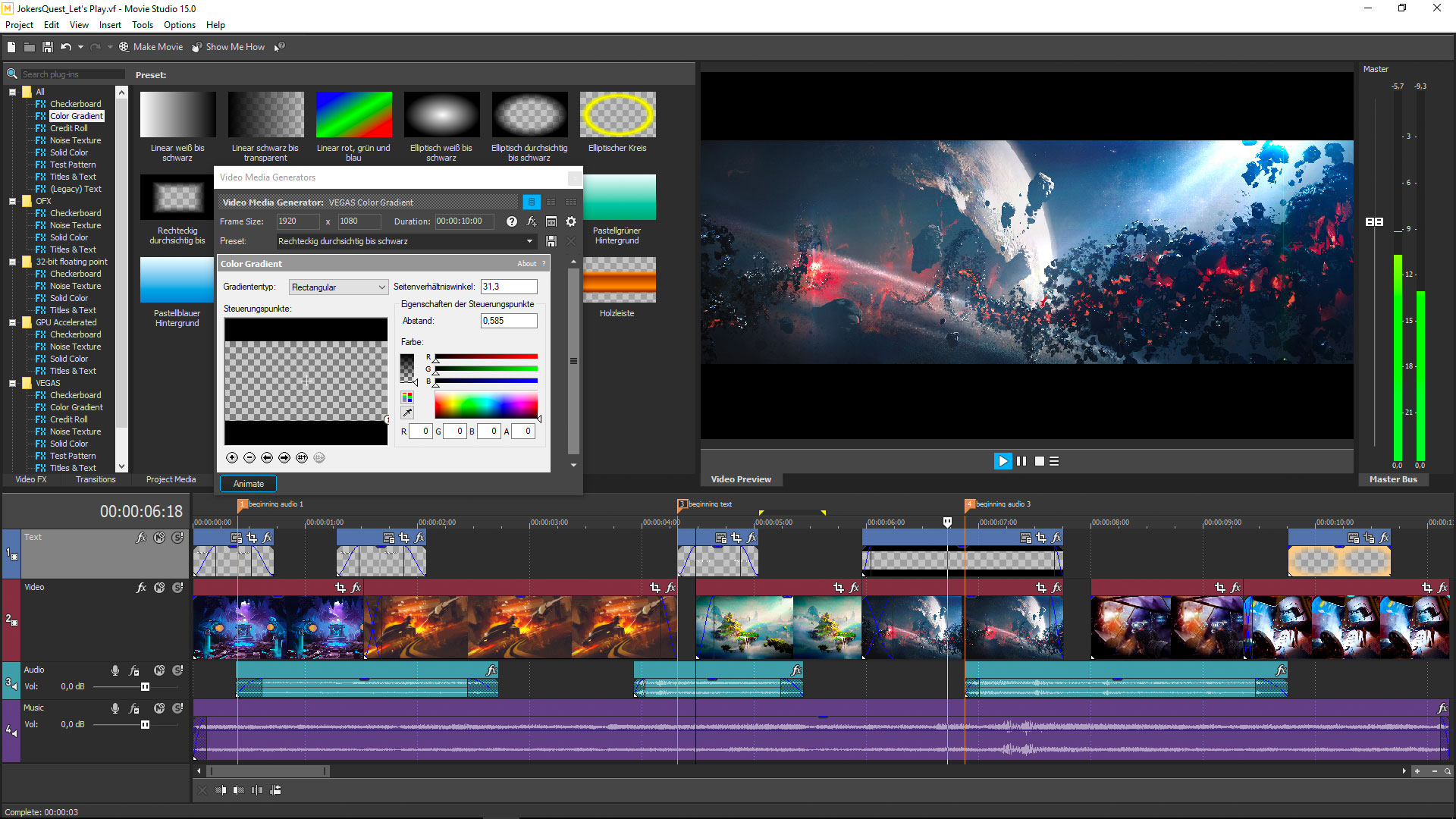
Task: Open the video effect plugin help icon
Action: tap(511, 221)
